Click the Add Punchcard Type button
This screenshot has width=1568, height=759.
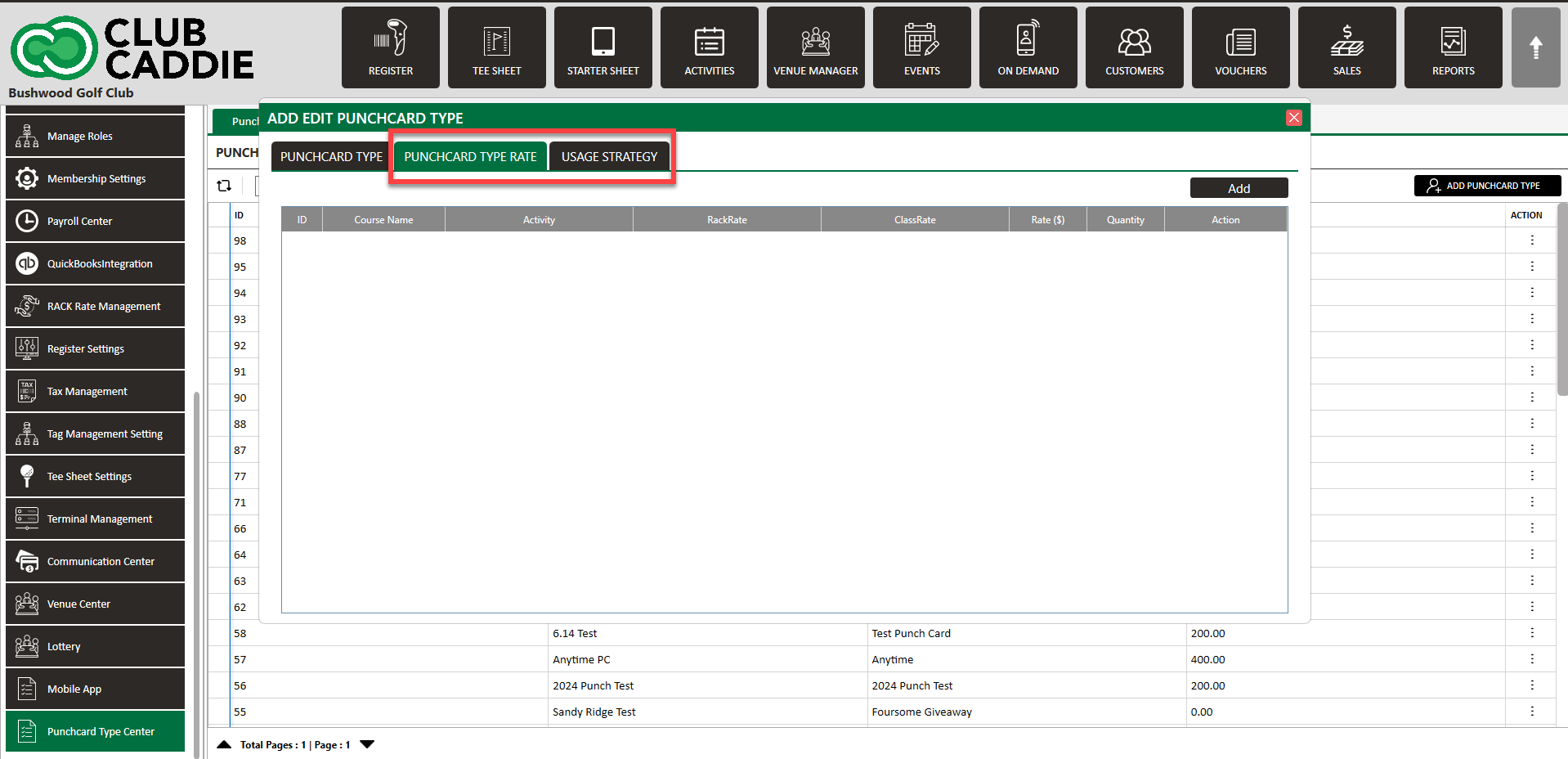click(x=1486, y=186)
